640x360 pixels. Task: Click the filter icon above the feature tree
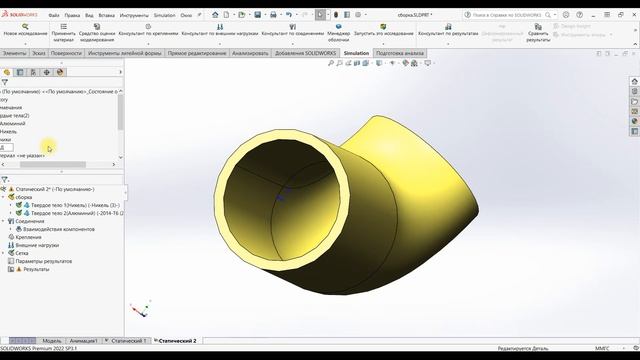(4, 82)
